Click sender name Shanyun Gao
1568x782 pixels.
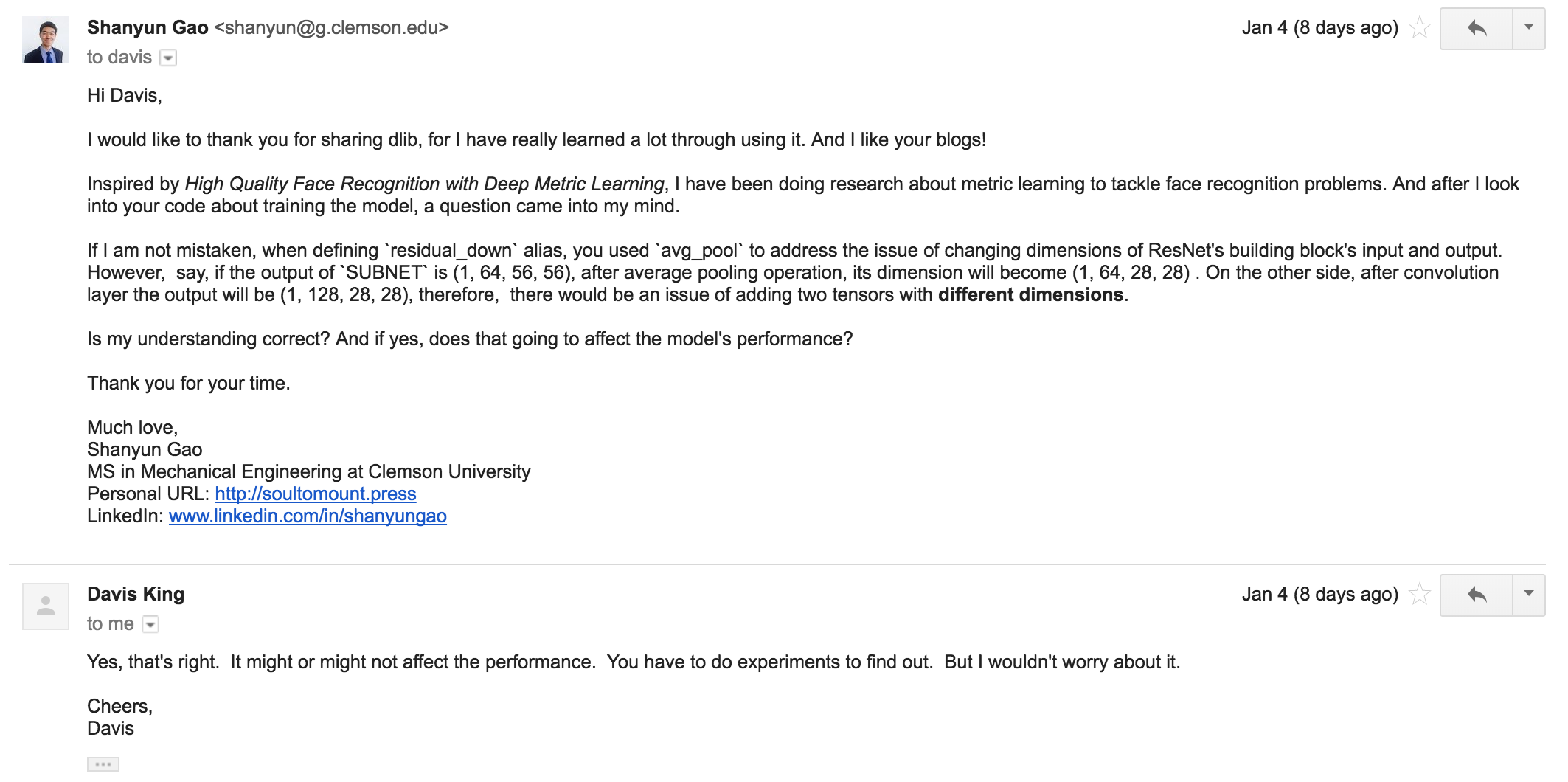[x=148, y=27]
